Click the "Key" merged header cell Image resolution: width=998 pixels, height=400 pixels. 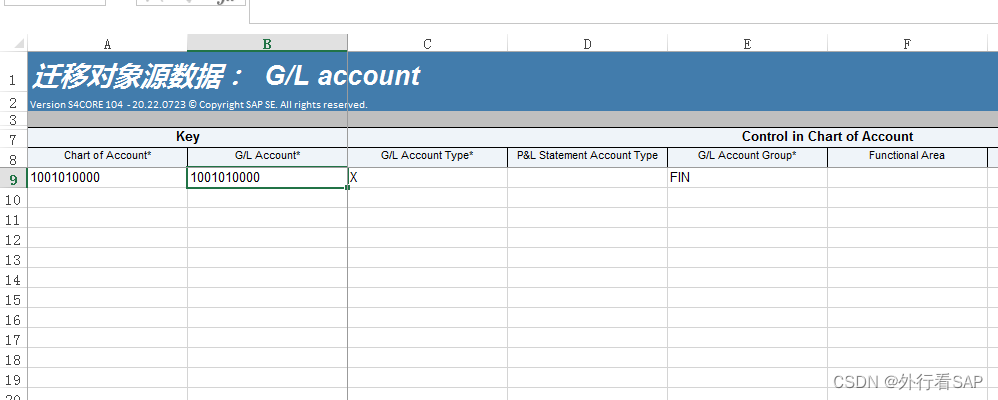pyautogui.click(x=187, y=137)
